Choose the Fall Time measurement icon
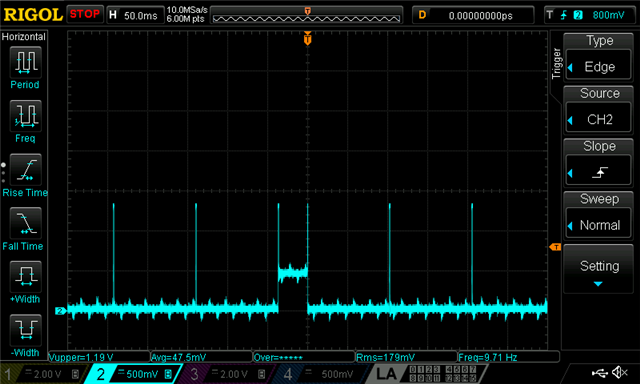 25,223
